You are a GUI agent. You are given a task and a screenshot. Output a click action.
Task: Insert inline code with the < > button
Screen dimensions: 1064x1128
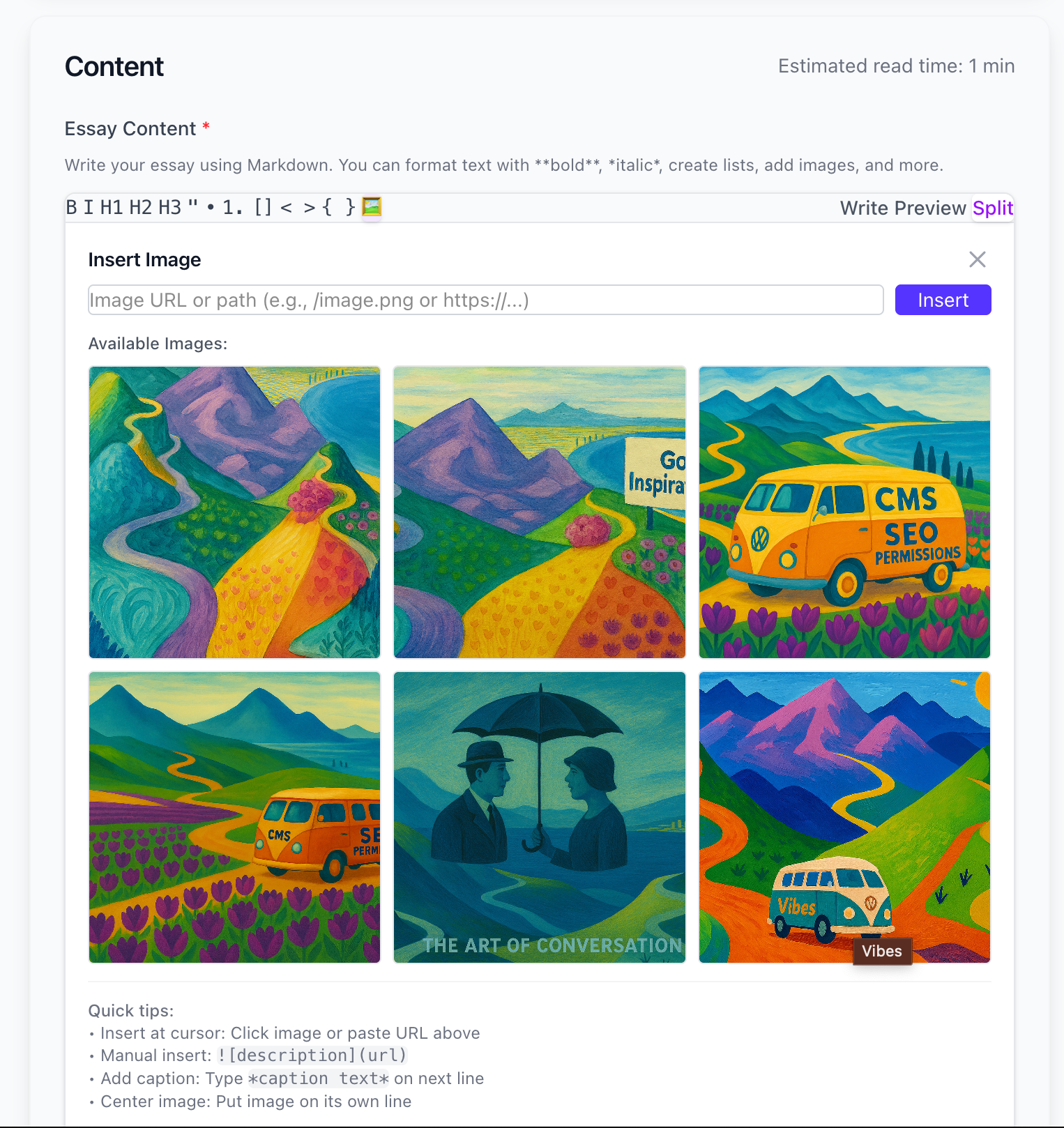(298, 208)
